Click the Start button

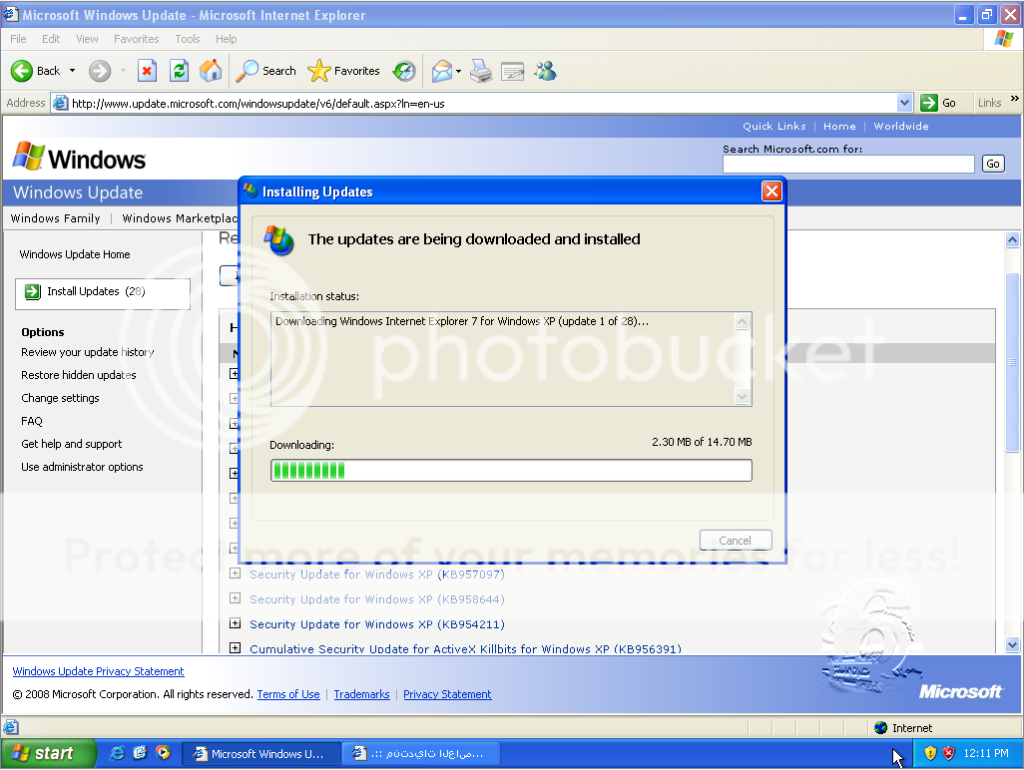point(48,753)
